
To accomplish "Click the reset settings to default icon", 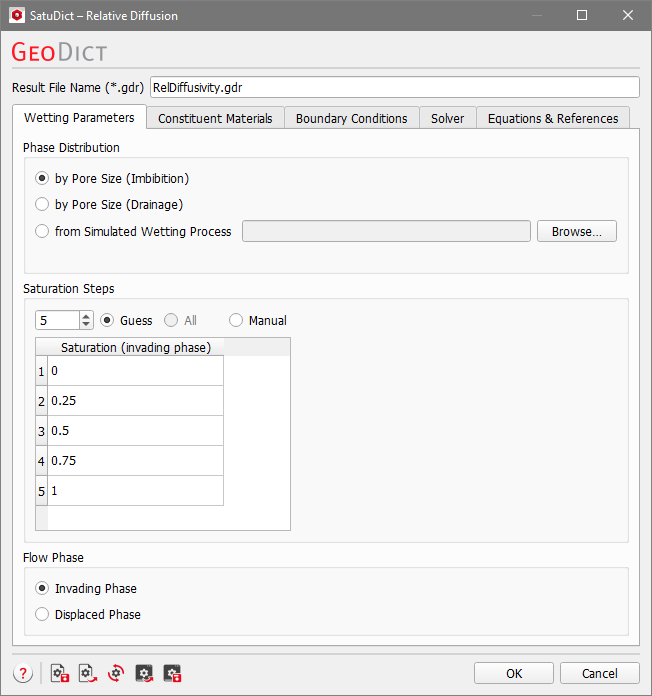I will coord(116,673).
